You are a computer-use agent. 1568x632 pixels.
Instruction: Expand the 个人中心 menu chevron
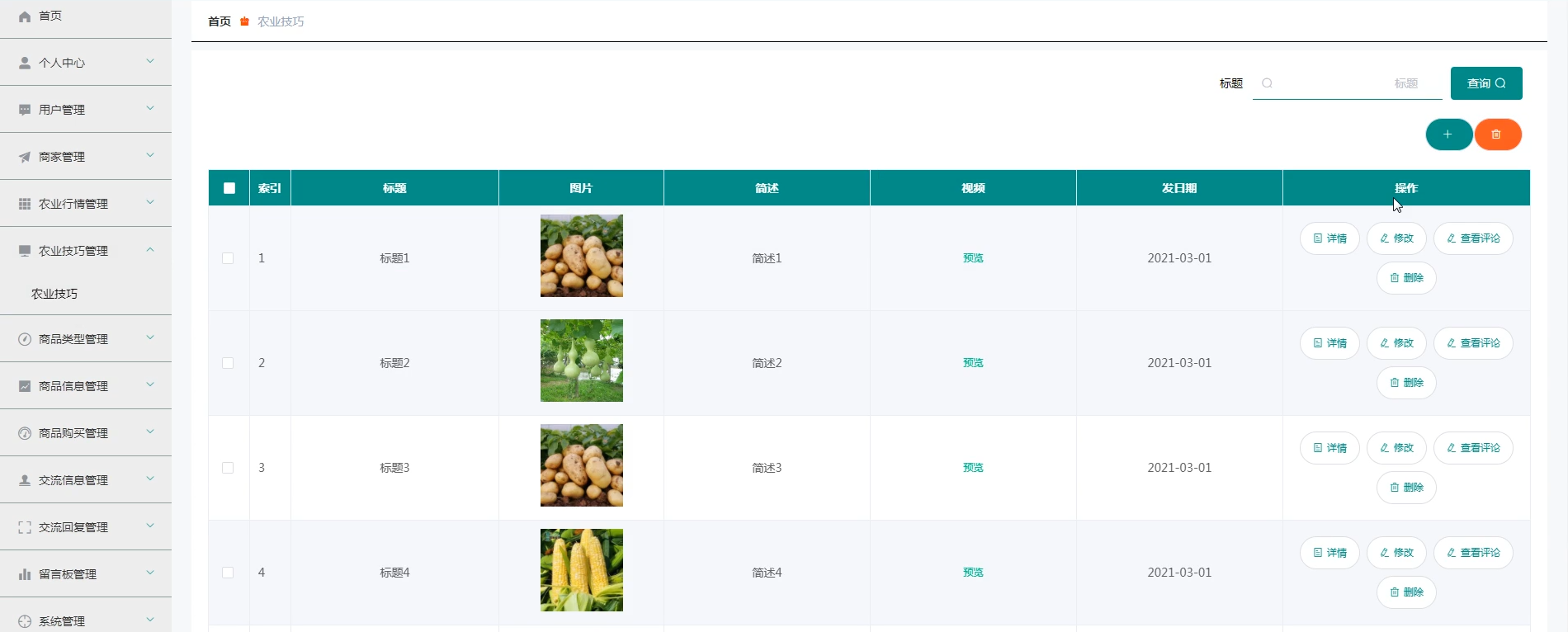pos(150,61)
